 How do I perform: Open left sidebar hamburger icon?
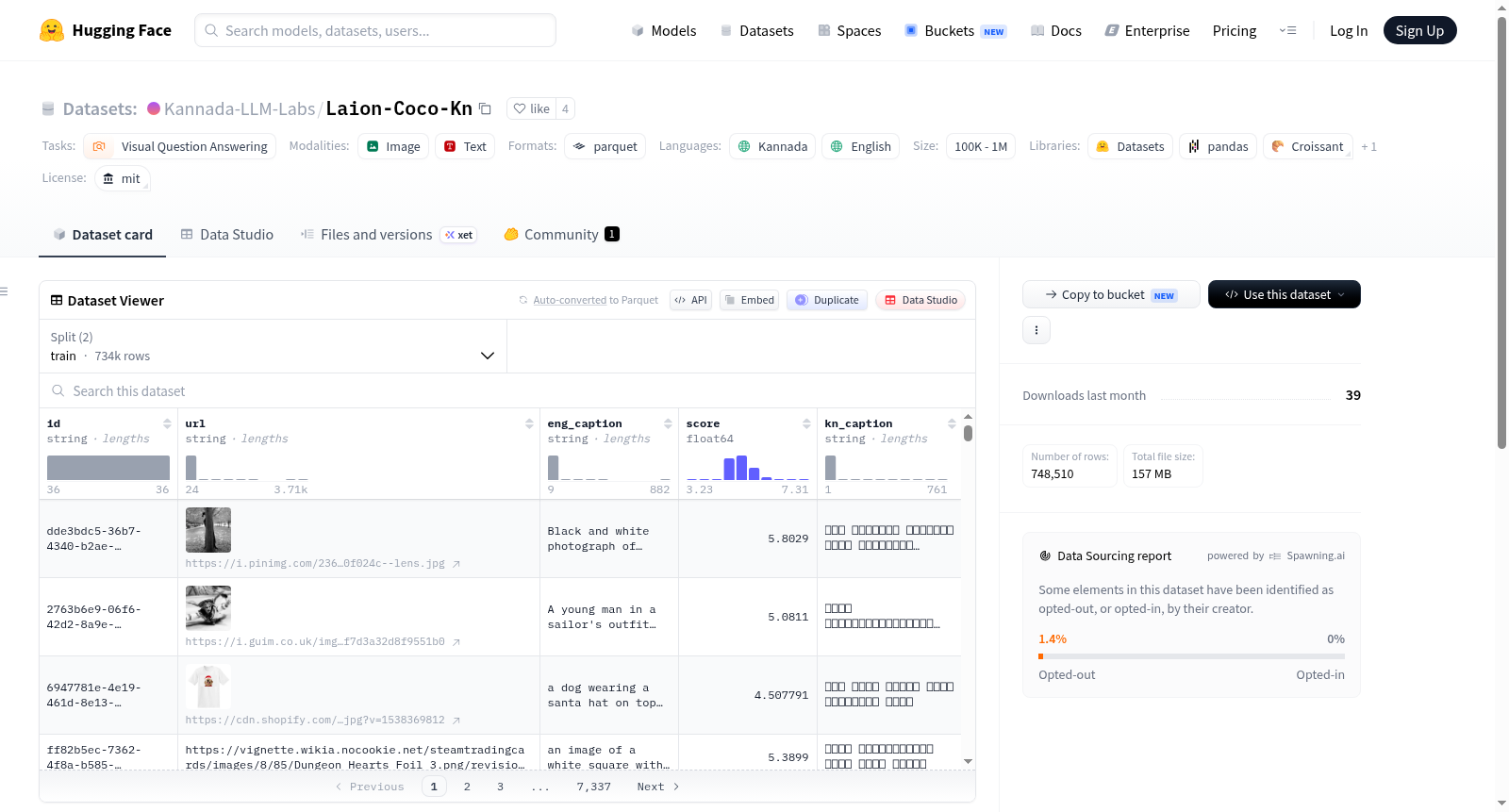point(4,291)
